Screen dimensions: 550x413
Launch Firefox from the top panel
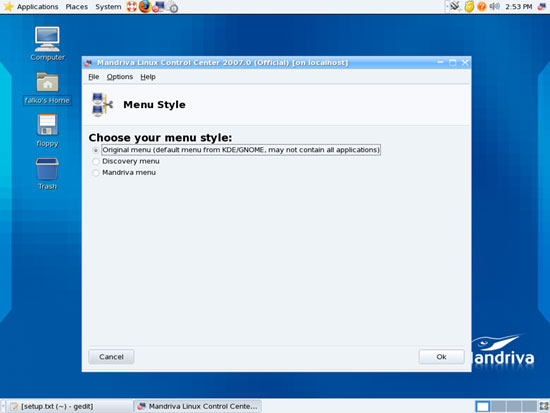point(145,6)
